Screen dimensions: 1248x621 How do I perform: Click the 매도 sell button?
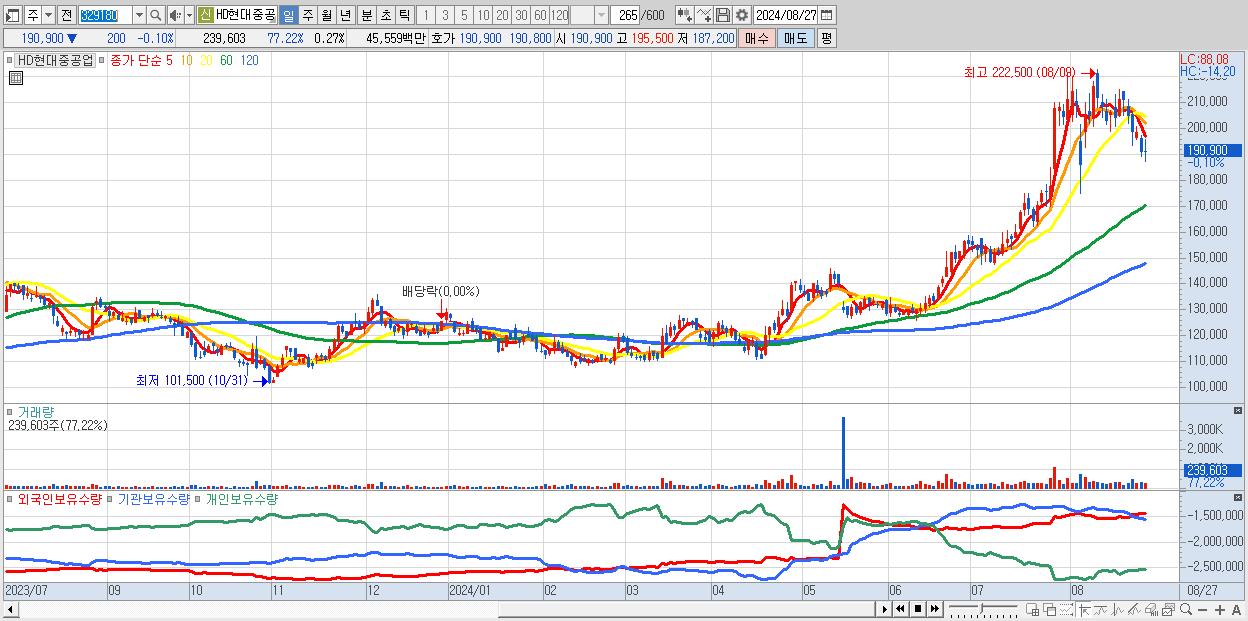point(796,38)
